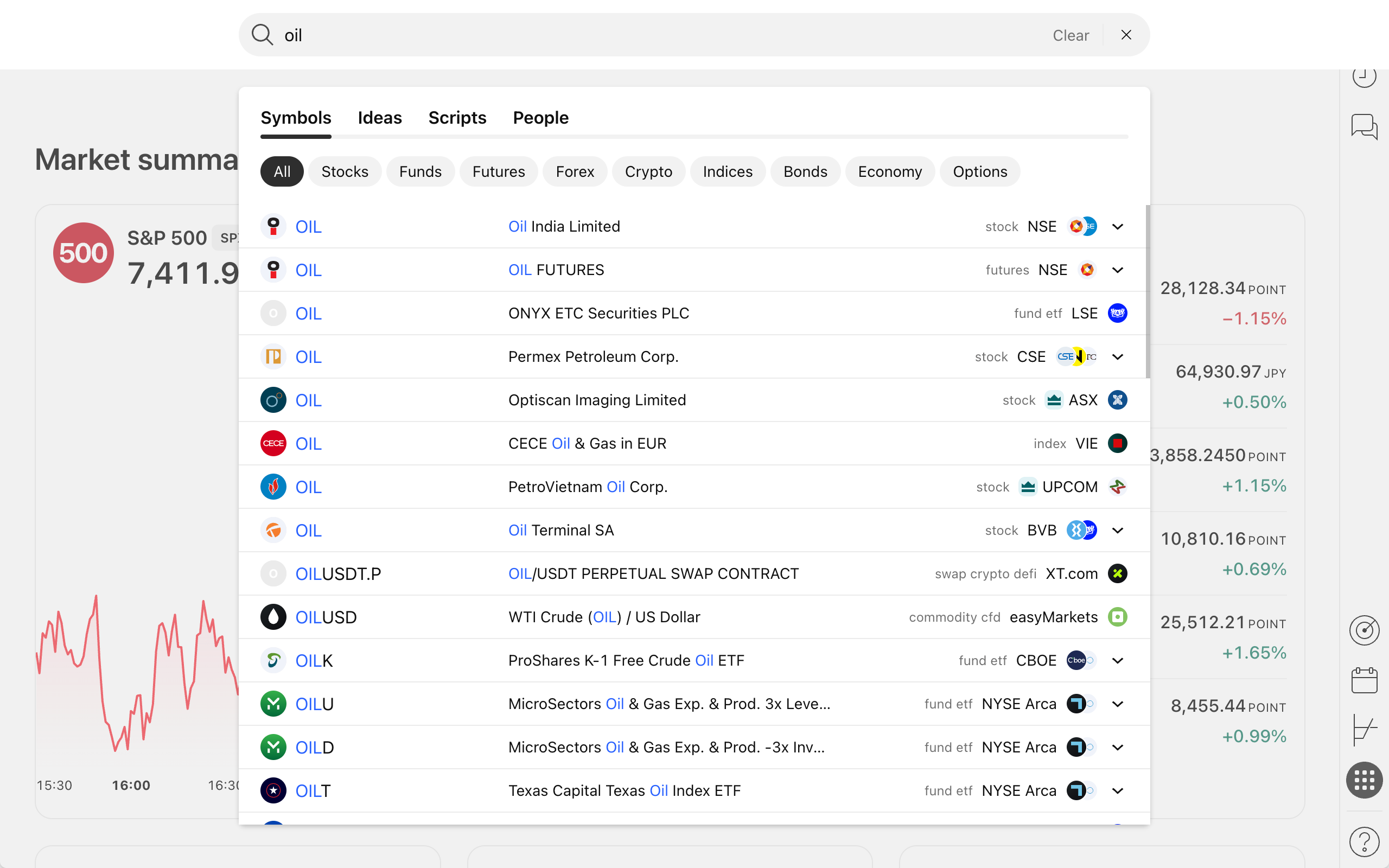Click the ASX exchange icon on Optiscan row
This screenshot has width=1389, height=868.
1118,400
